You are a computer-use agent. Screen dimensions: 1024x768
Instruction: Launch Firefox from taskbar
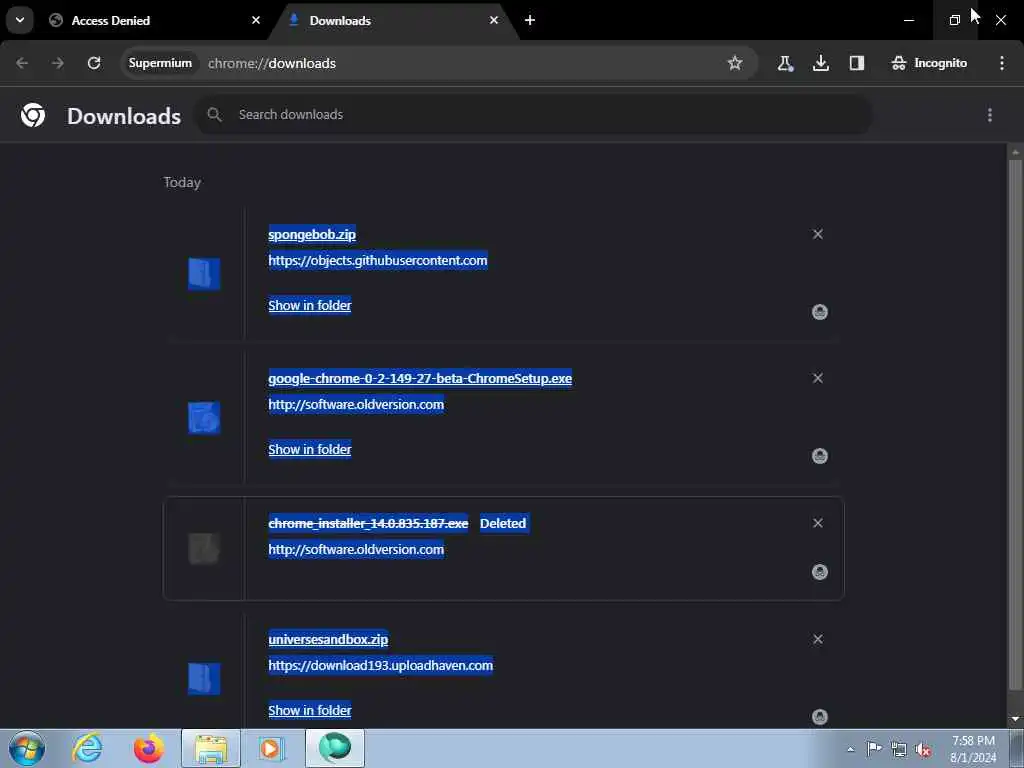[x=148, y=748]
